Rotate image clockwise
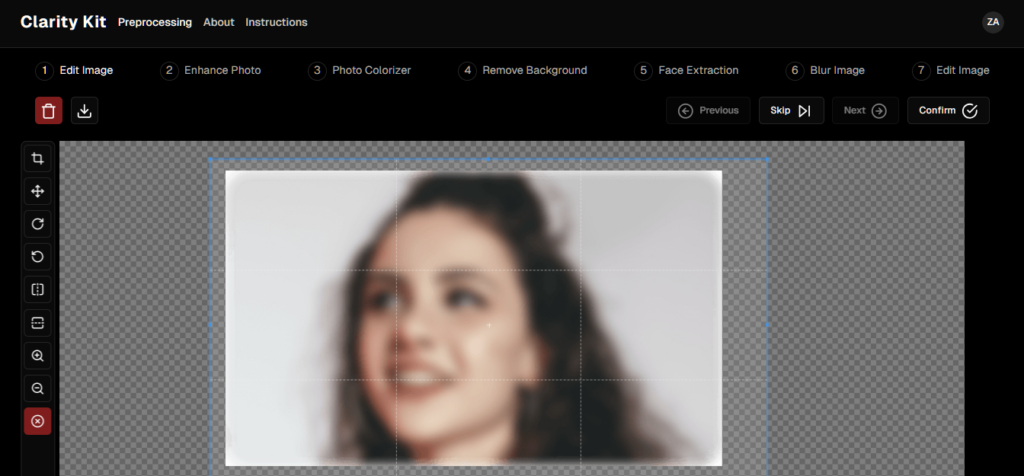Viewport: 1024px width, 476px height. [x=38, y=224]
